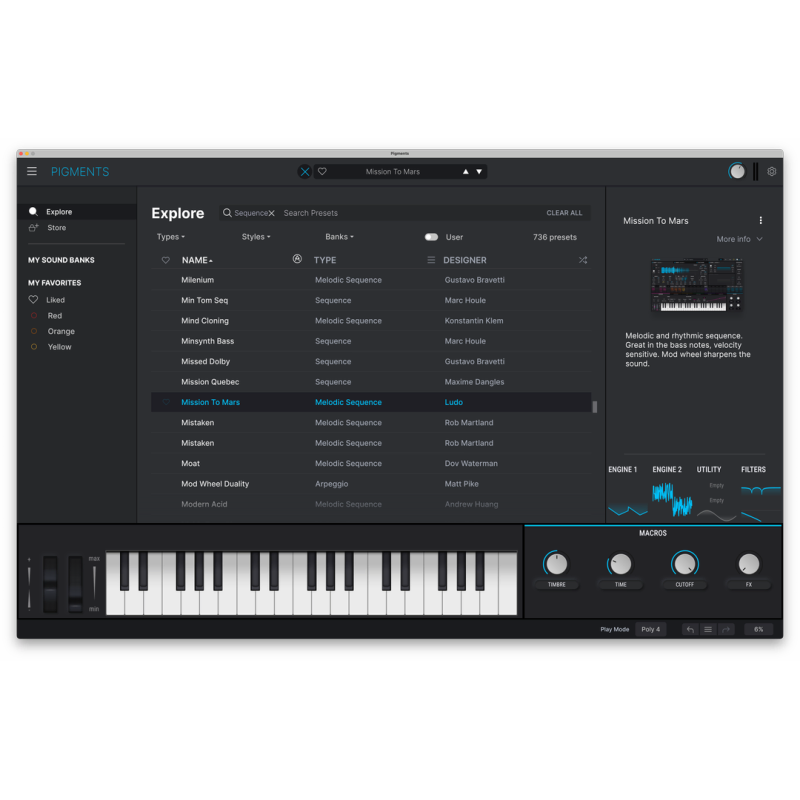This screenshot has height=800, width=800.
Task: Sort by the DESIGNER column header
Action: tap(464, 260)
